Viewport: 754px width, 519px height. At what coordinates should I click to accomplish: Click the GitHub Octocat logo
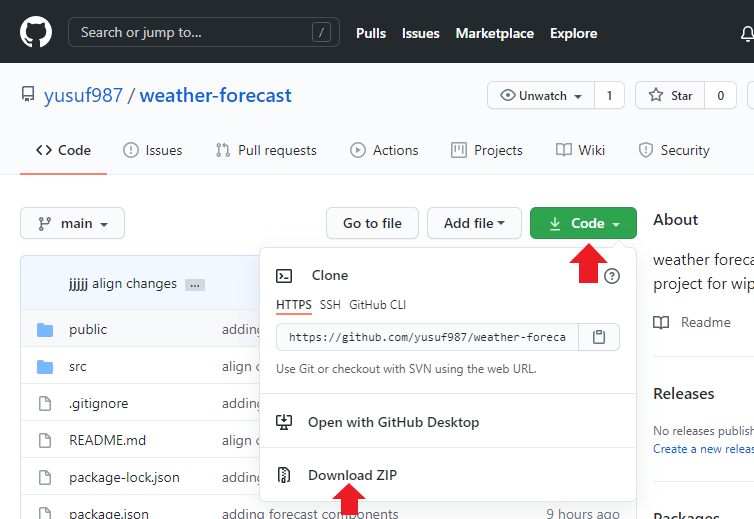(x=36, y=32)
